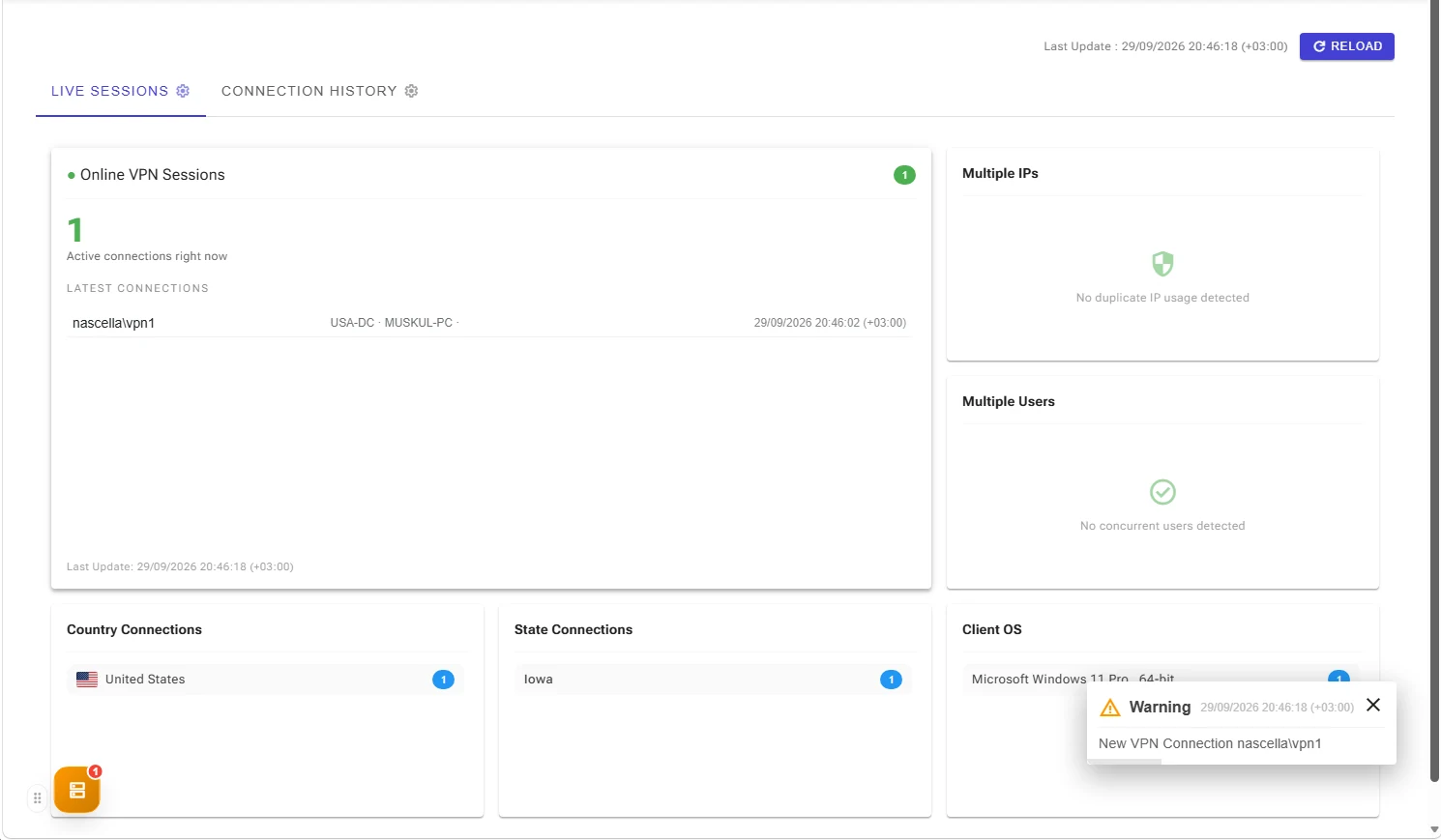Screen dimensions: 1441x840
Task: Click the gear icon beside Live Sessions
Action: [x=183, y=91]
